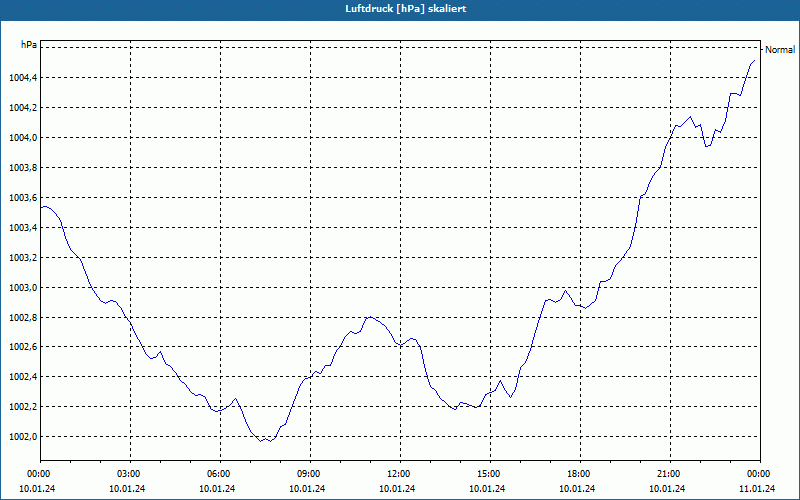The width and height of the screenshot is (800, 500).
Task: Select the 1002,0 y-axis value
Action: pyautogui.click(x=22, y=437)
